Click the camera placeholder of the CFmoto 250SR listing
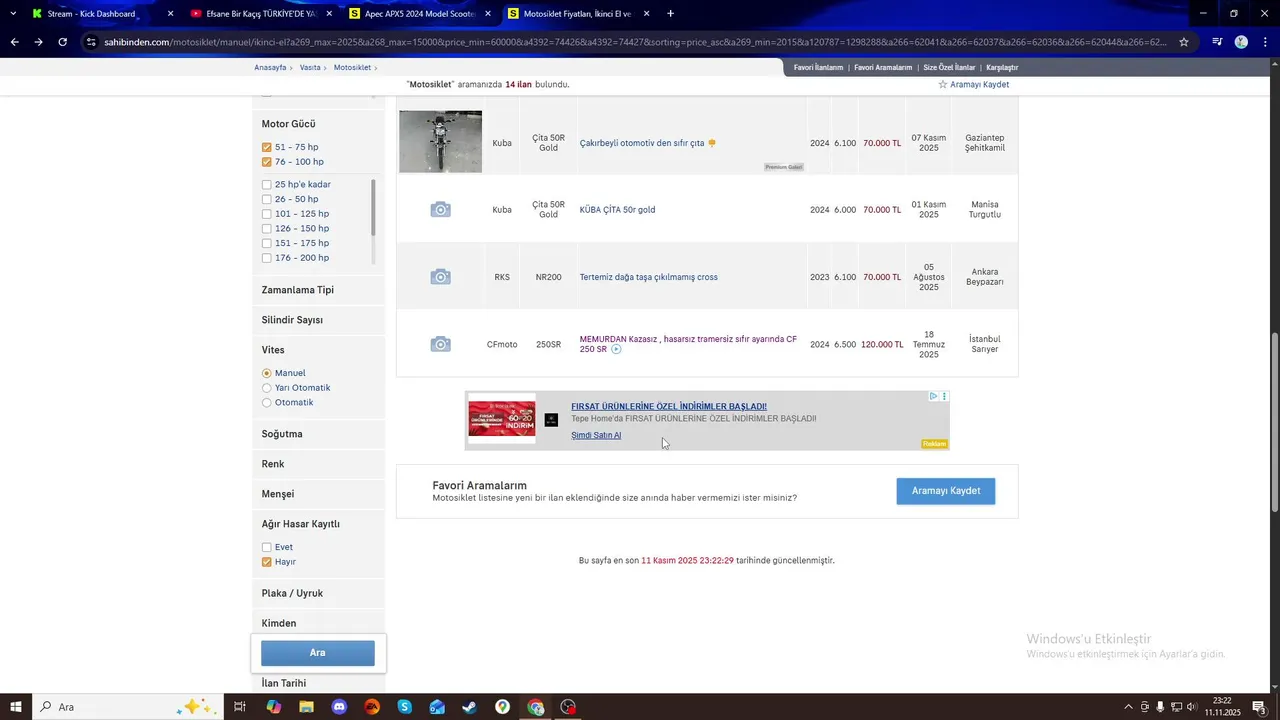Image resolution: width=1280 pixels, height=720 pixels. point(440,344)
